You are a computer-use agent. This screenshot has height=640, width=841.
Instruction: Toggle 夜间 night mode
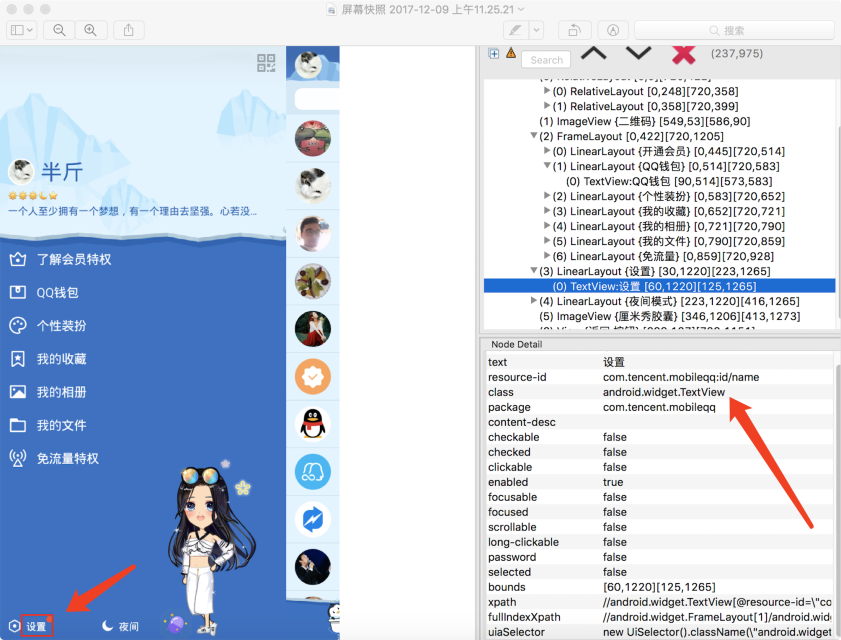click(121, 626)
